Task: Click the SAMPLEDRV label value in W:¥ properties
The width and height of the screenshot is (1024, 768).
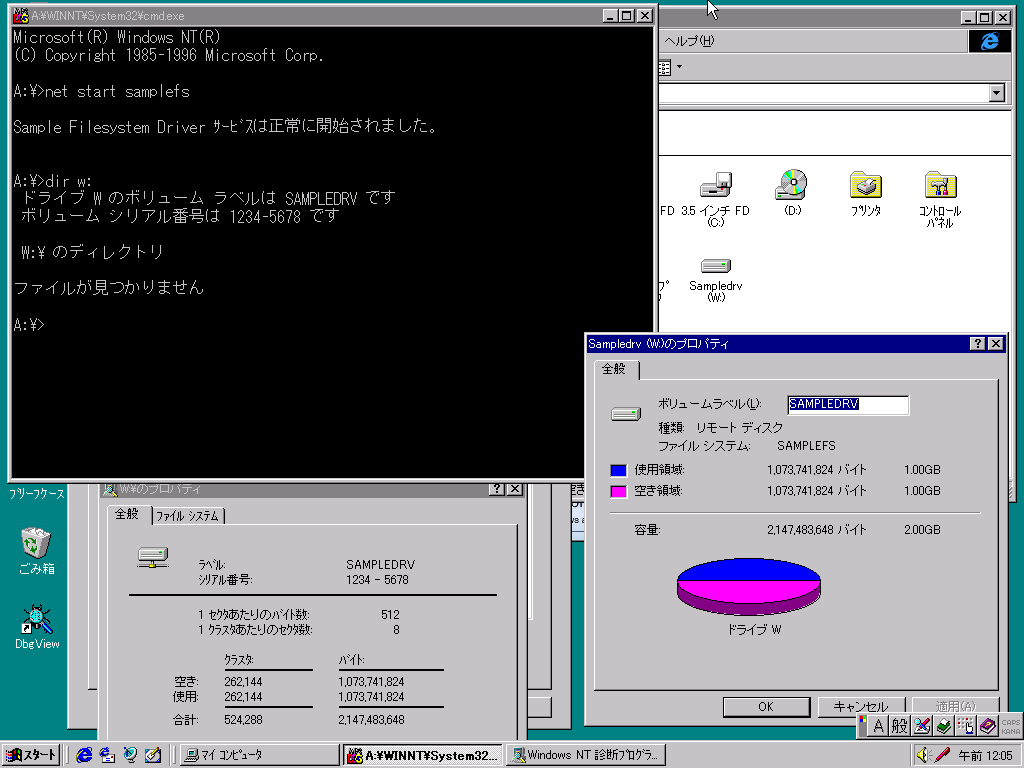Action: tap(380, 564)
